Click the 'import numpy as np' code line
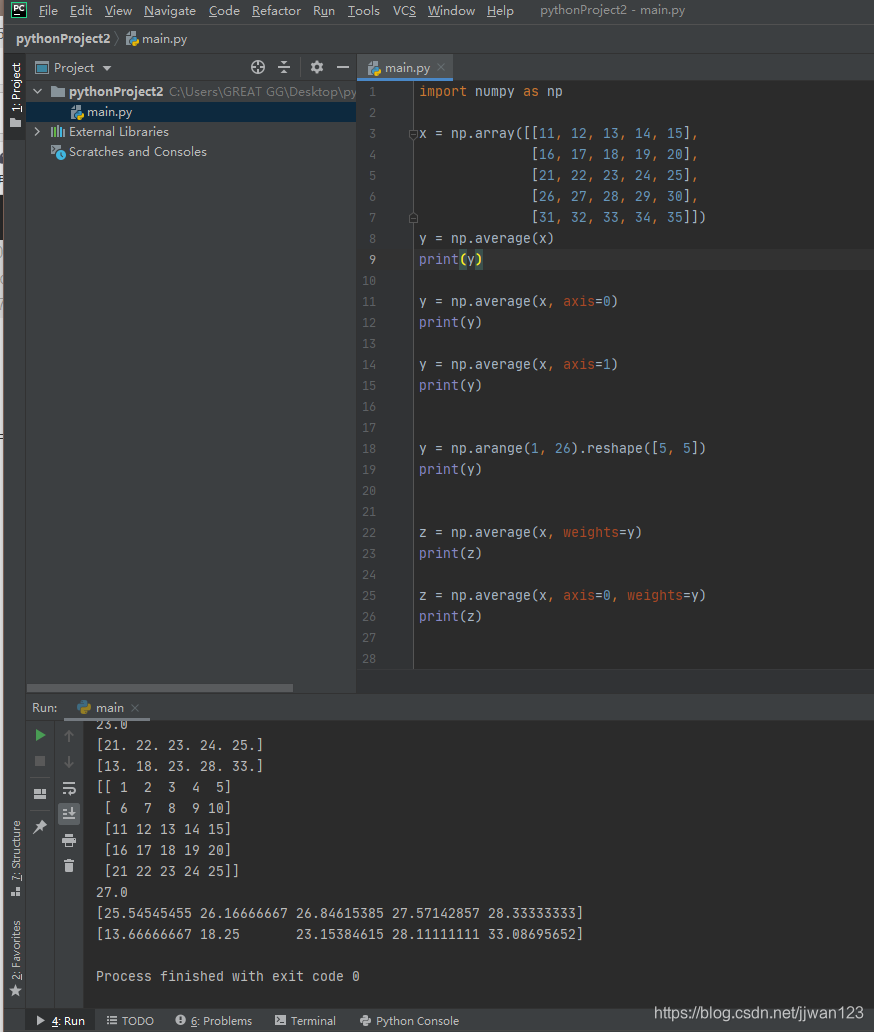Screen dimensions: 874x1032 tap(491, 91)
